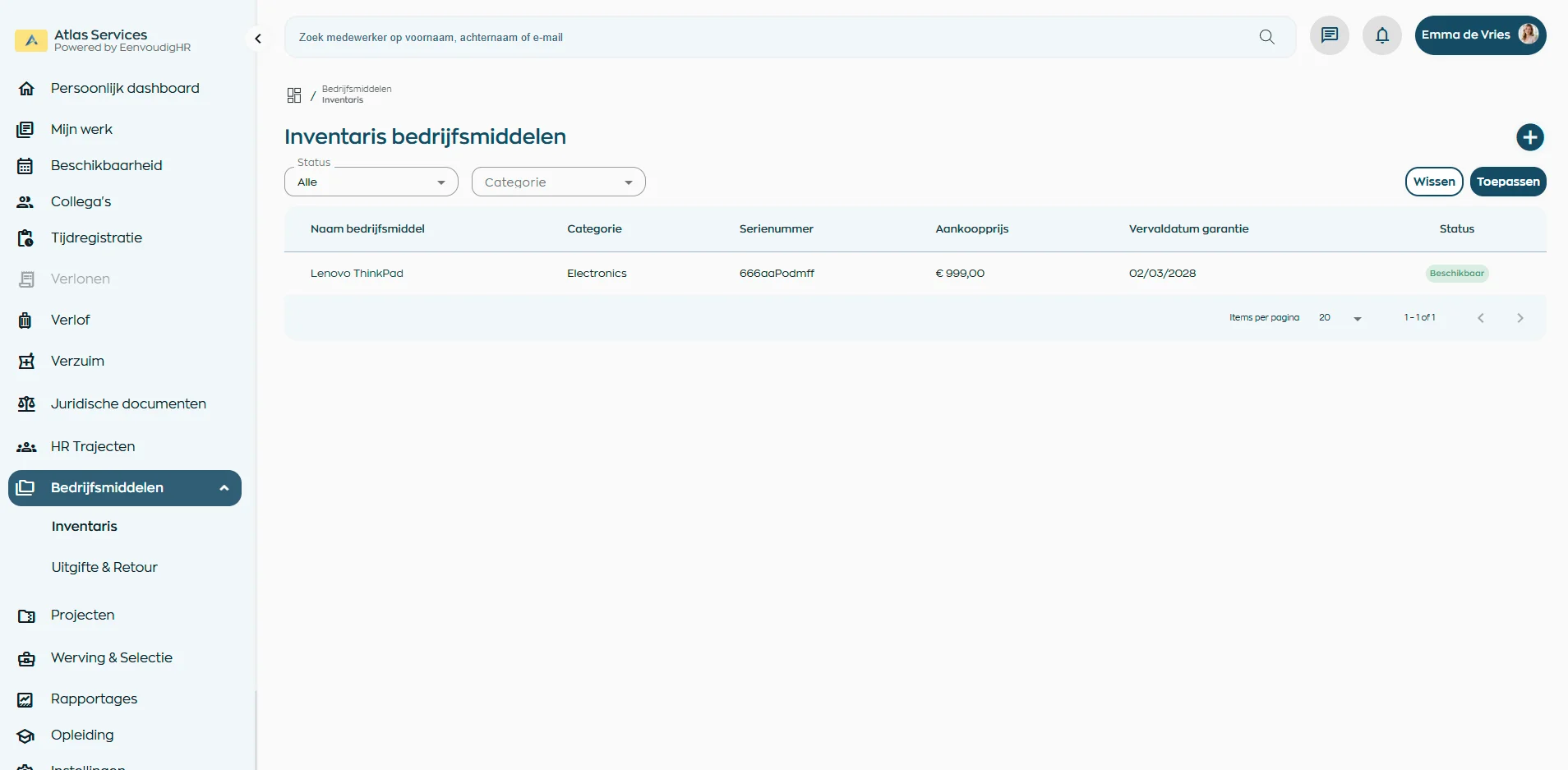Go to next page of results
This screenshot has height=770, width=1568.
[1520, 318]
